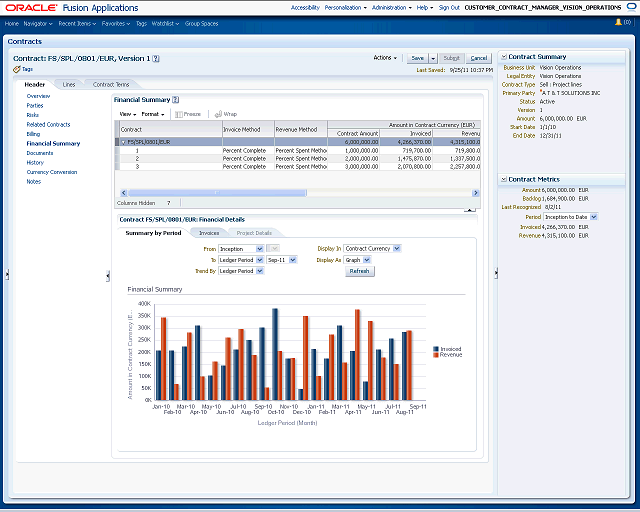Switch to the Invoices tab
Screen dimensions: 640x512
pos(209,233)
